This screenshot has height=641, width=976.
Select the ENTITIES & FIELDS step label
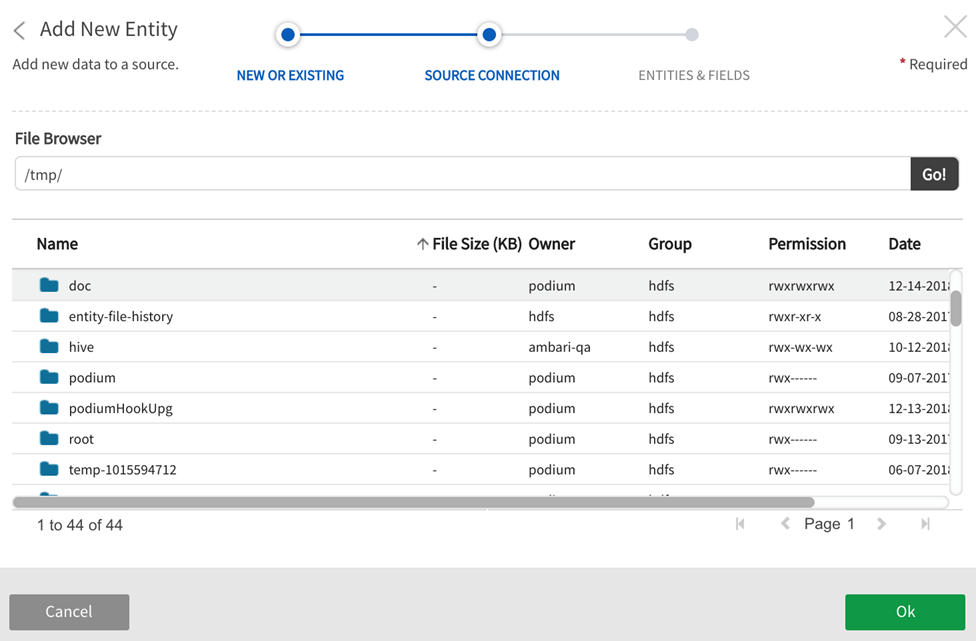[x=694, y=75]
